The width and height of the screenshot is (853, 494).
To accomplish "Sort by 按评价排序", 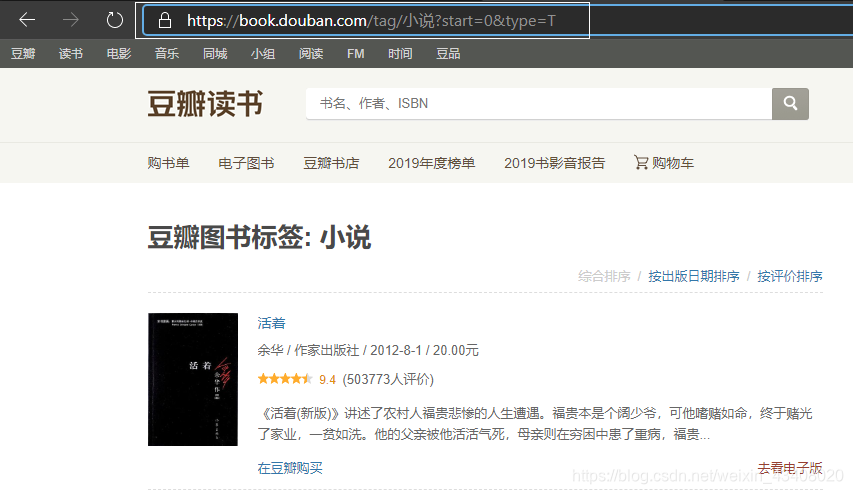I will [789, 276].
